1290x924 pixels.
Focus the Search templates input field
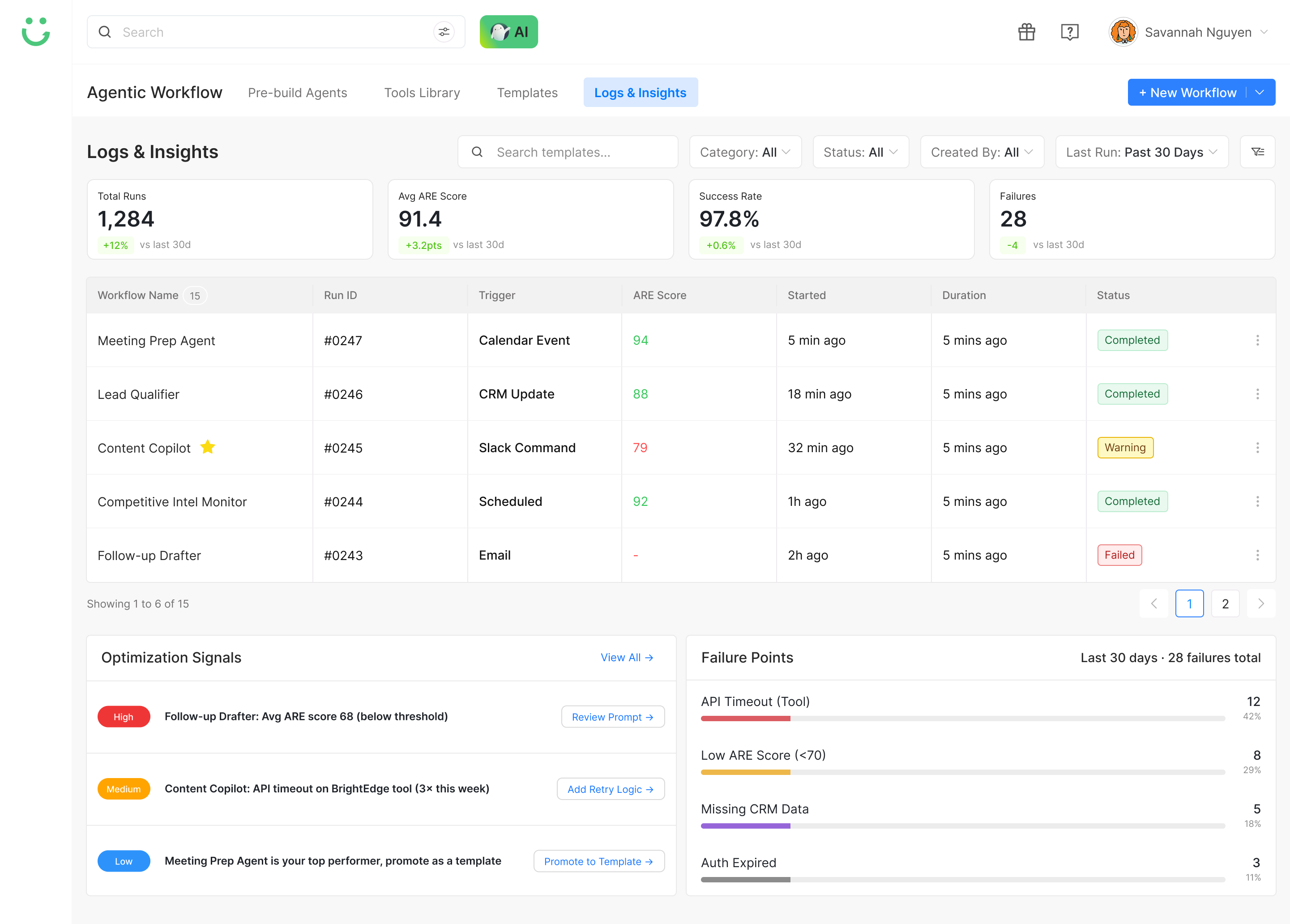coord(568,152)
